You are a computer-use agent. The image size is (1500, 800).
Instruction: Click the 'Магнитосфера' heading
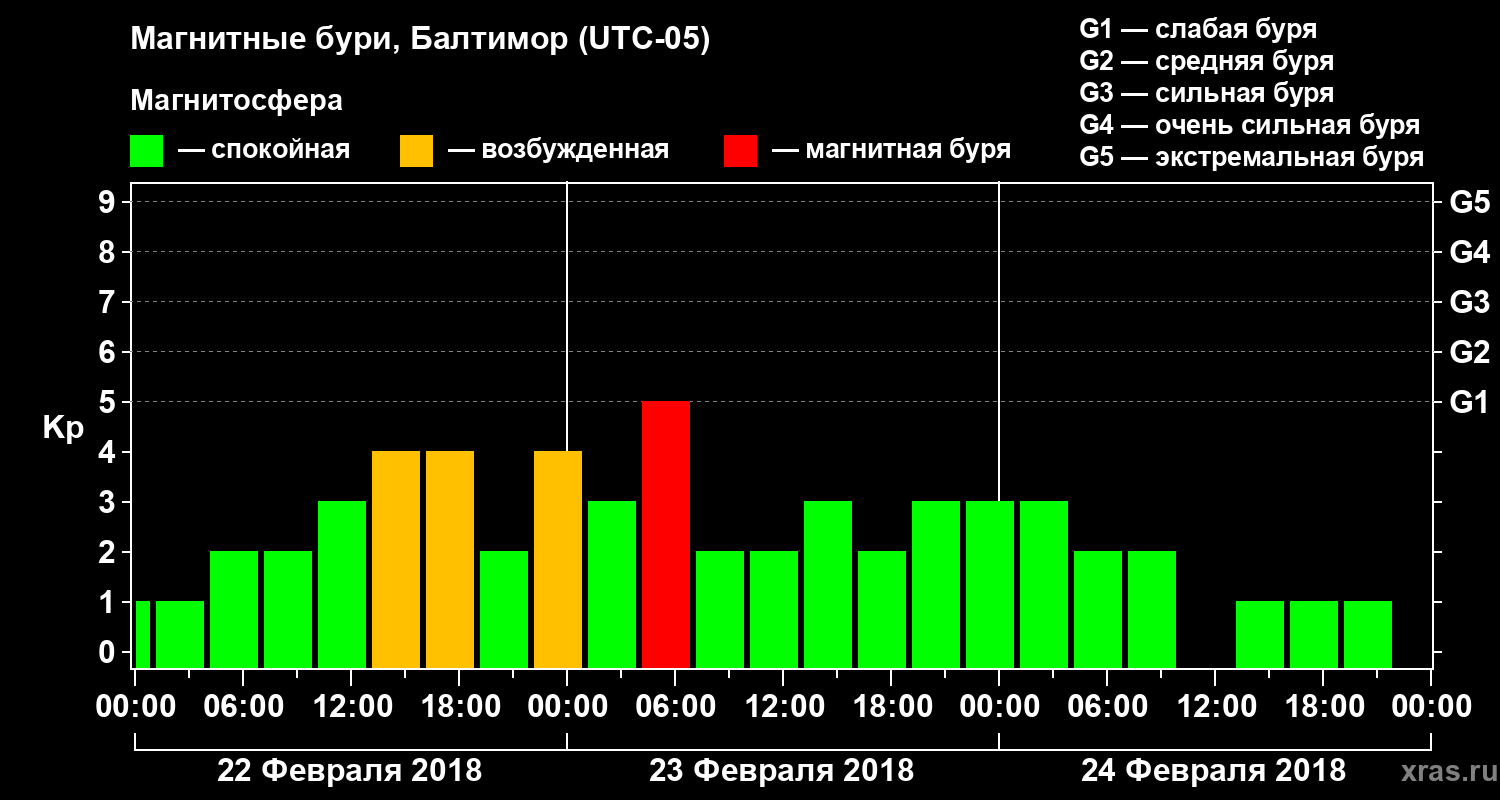[237, 101]
